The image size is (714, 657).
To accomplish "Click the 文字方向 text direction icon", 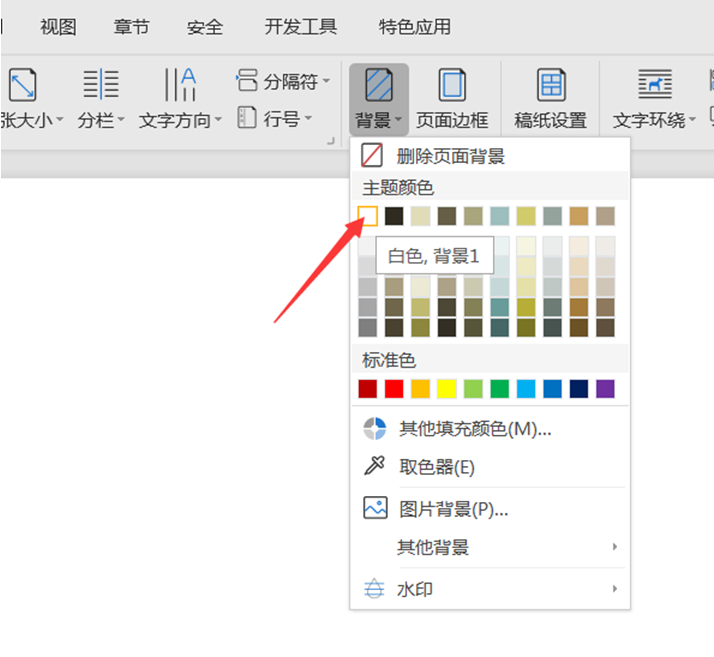I will tap(180, 84).
